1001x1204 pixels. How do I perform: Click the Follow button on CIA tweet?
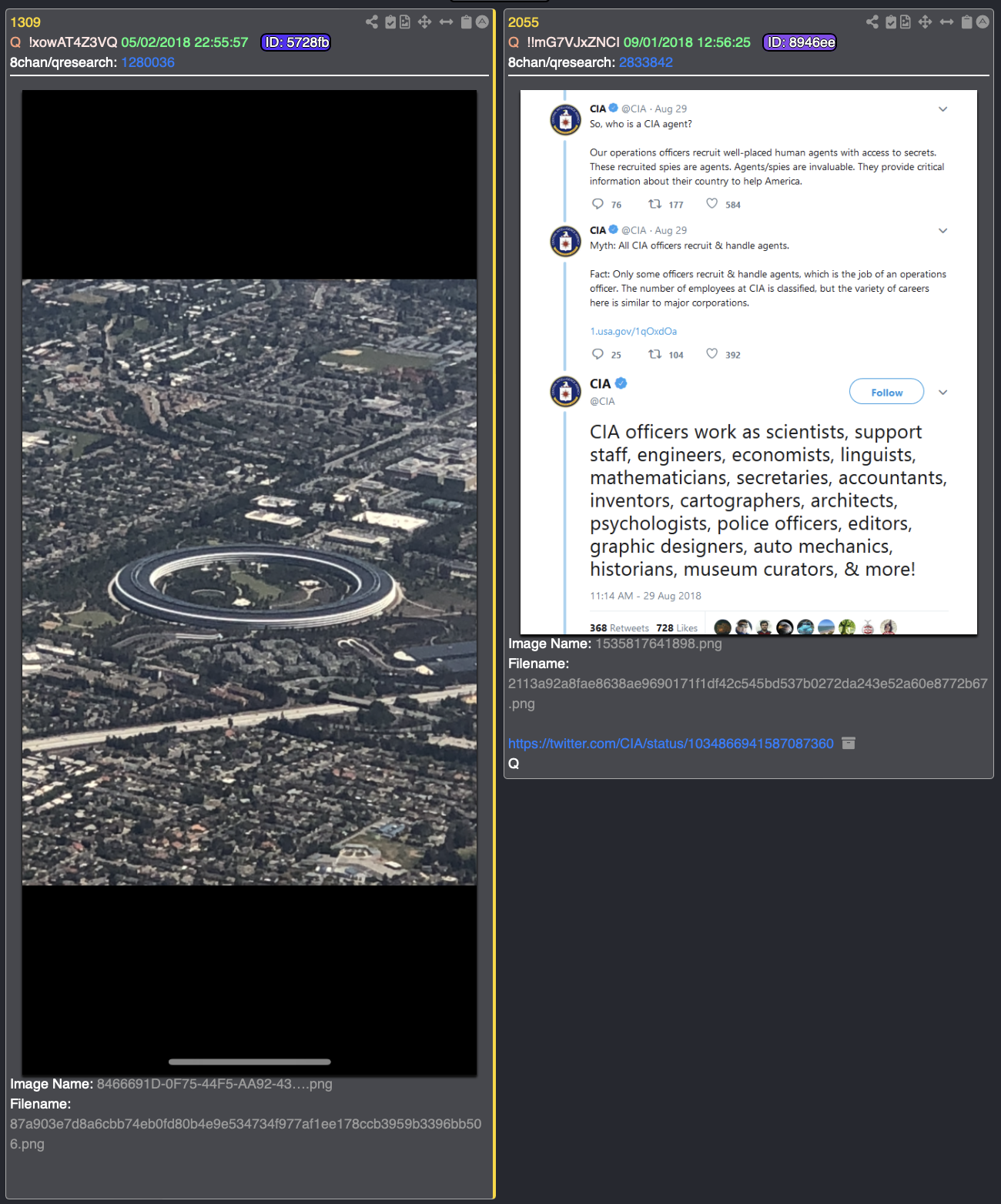886,392
